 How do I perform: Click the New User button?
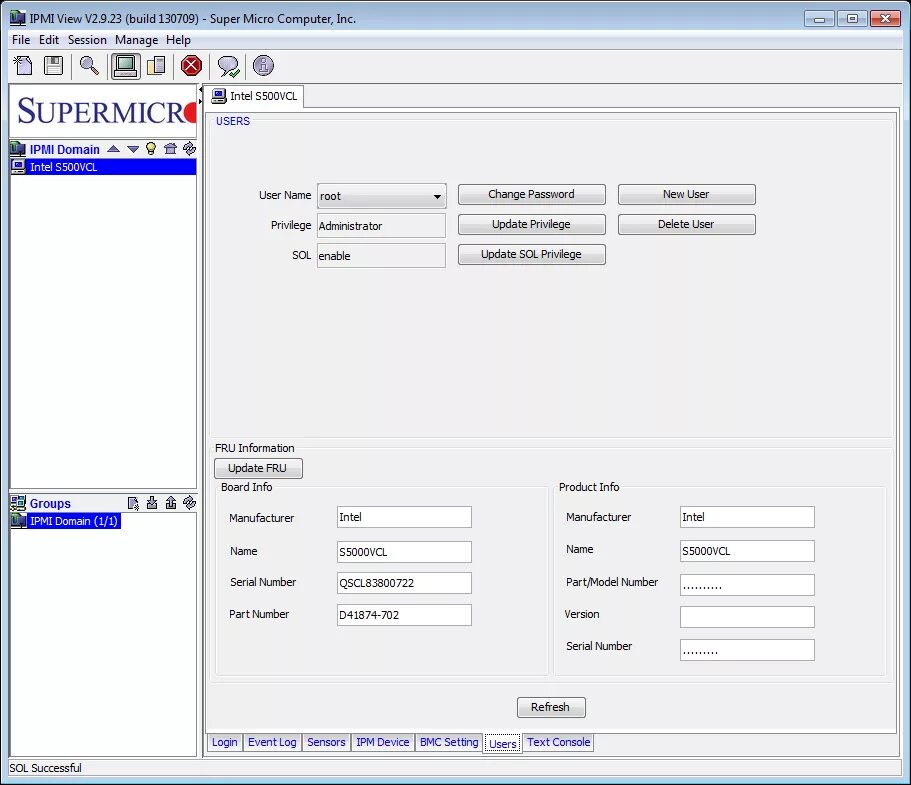pos(687,194)
